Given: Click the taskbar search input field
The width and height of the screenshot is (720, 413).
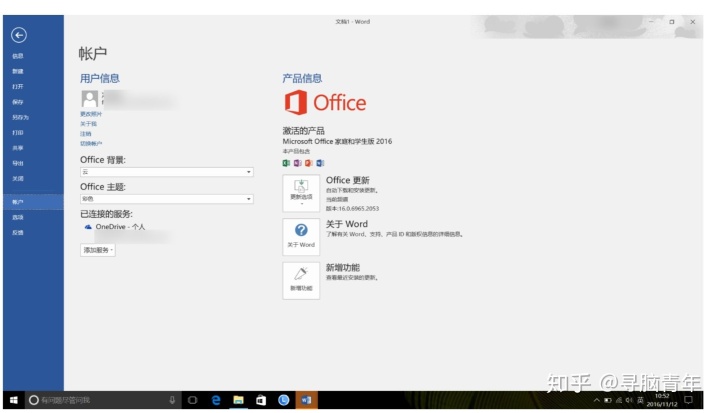Looking at the screenshot, I should 103,400.
